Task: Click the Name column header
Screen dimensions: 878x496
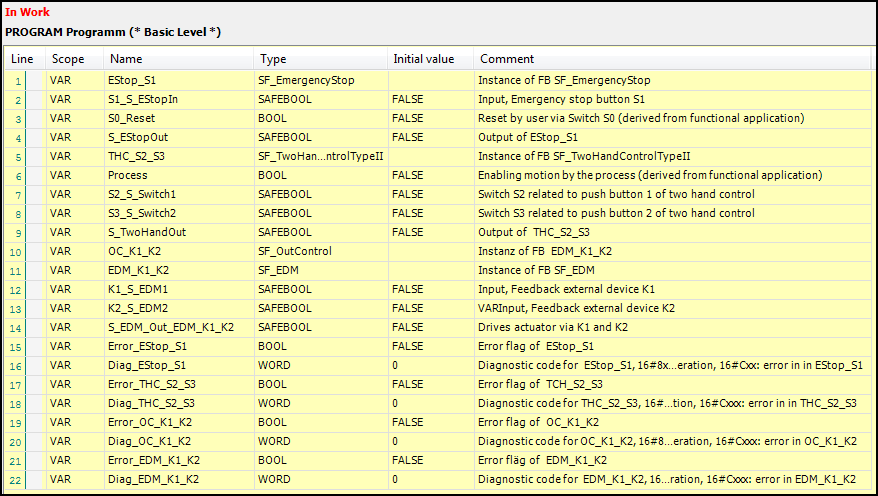Action: coord(176,59)
